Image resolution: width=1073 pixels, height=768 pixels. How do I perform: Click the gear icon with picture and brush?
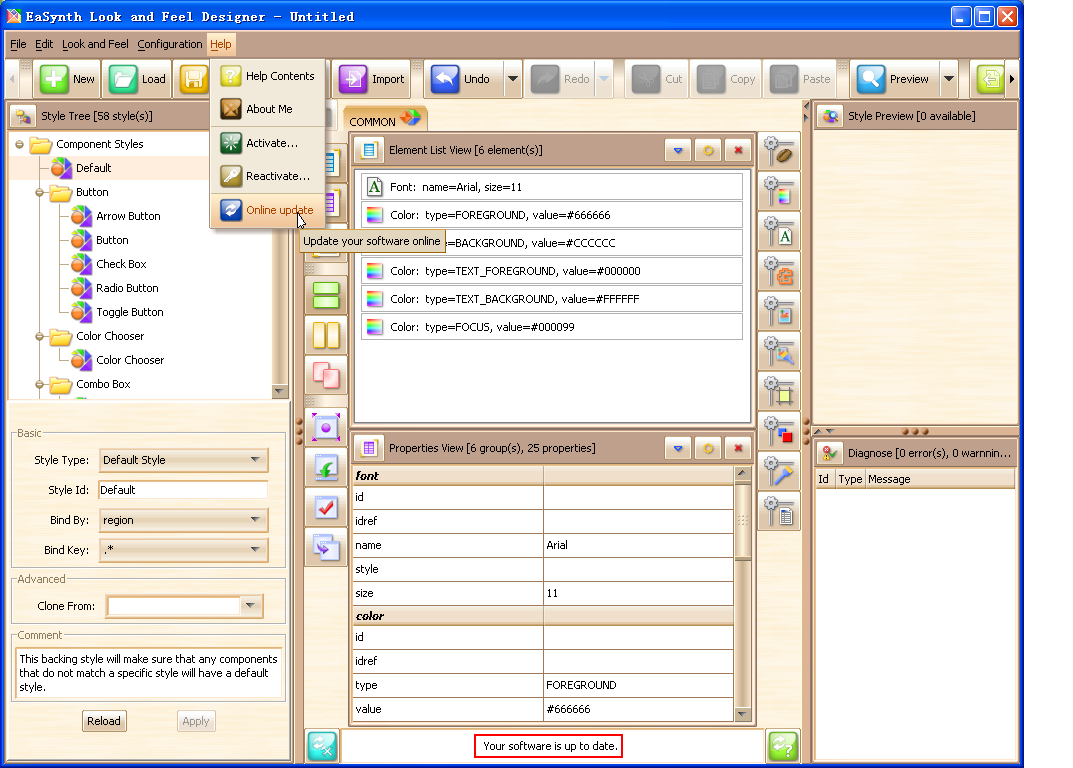[779, 351]
